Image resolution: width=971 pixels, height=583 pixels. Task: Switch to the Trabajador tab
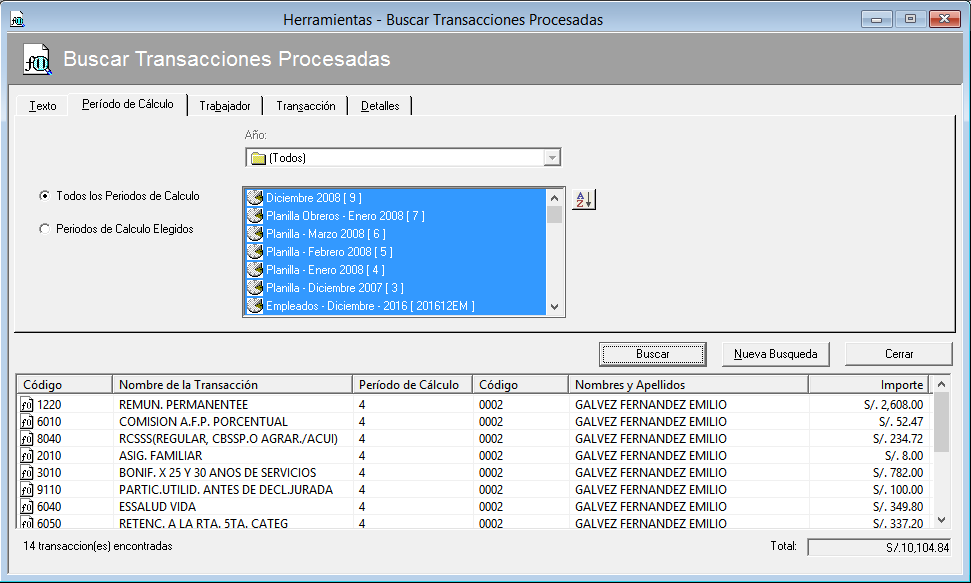point(225,106)
